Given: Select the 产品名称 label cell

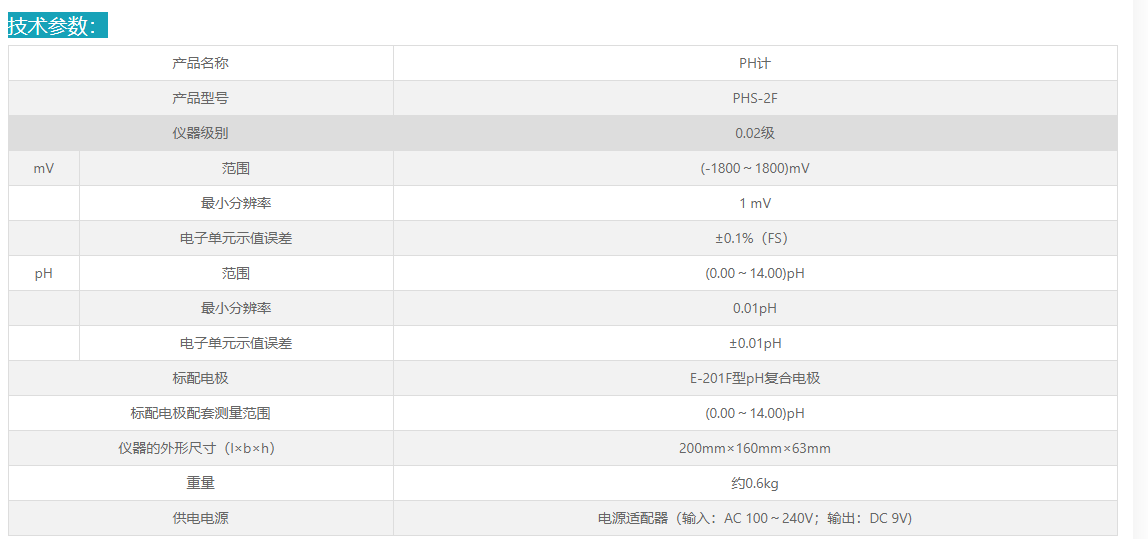Looking at the screenshot, I should tap(200, 63).
